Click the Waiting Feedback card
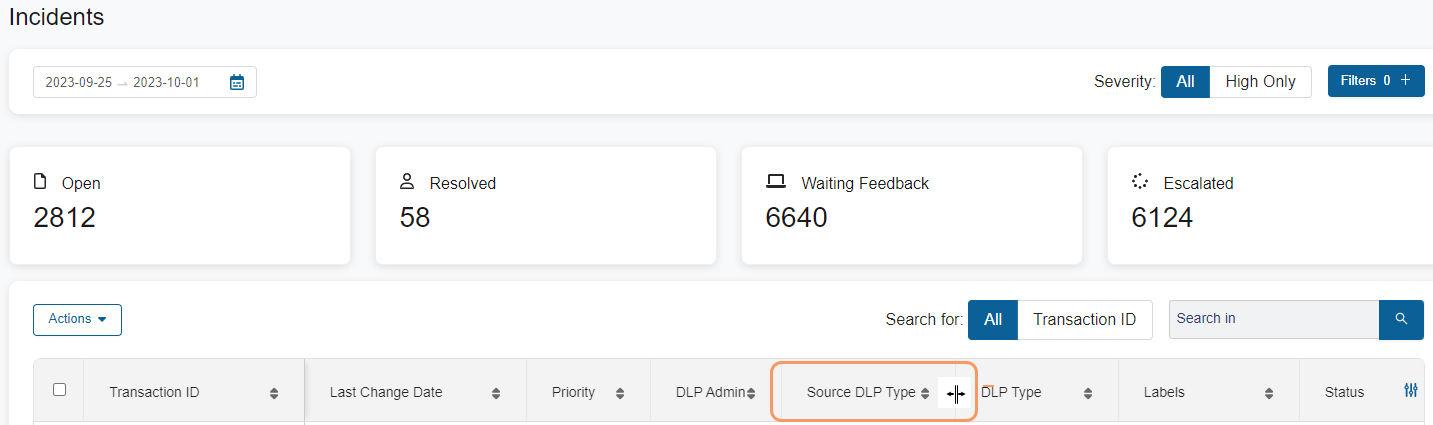Viewport: 1433px width, 425px height. (x=911, y=206)
